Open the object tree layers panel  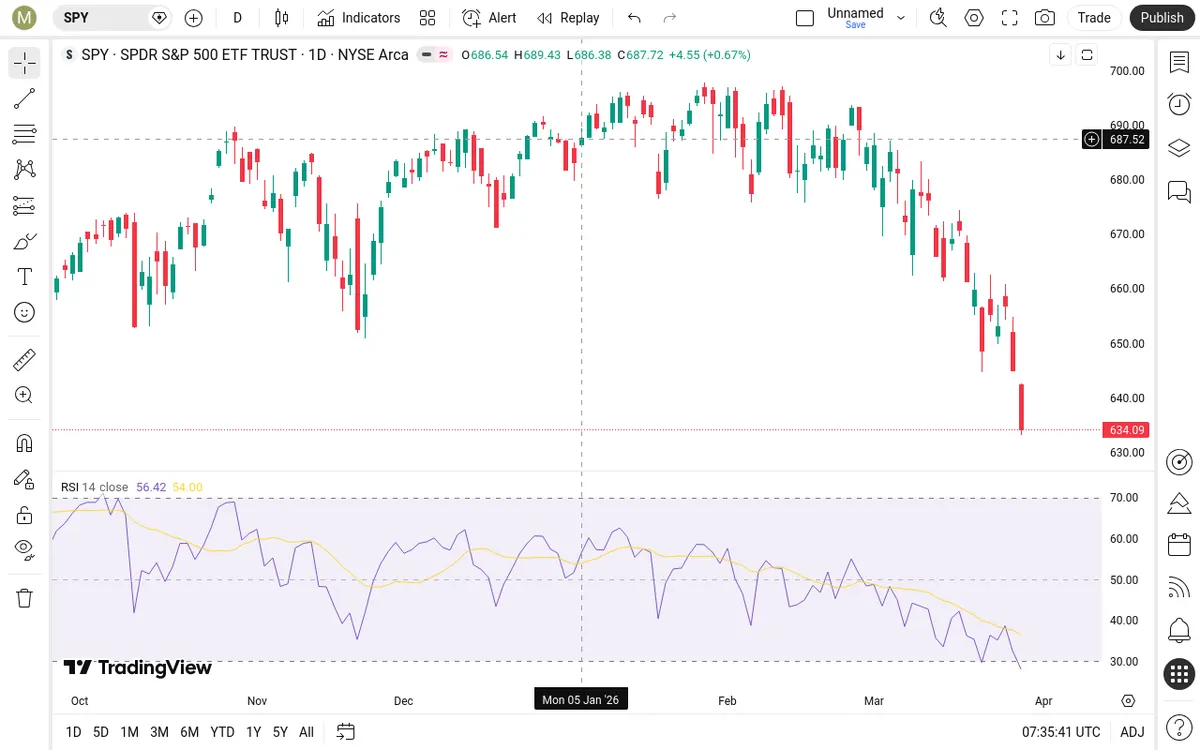[x=1179, y=148]
